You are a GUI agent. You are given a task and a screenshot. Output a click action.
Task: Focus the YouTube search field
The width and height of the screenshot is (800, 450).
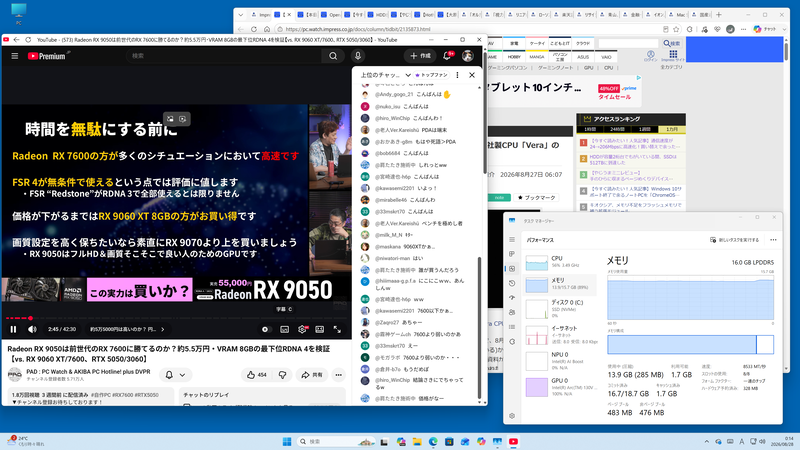(224, 56)
